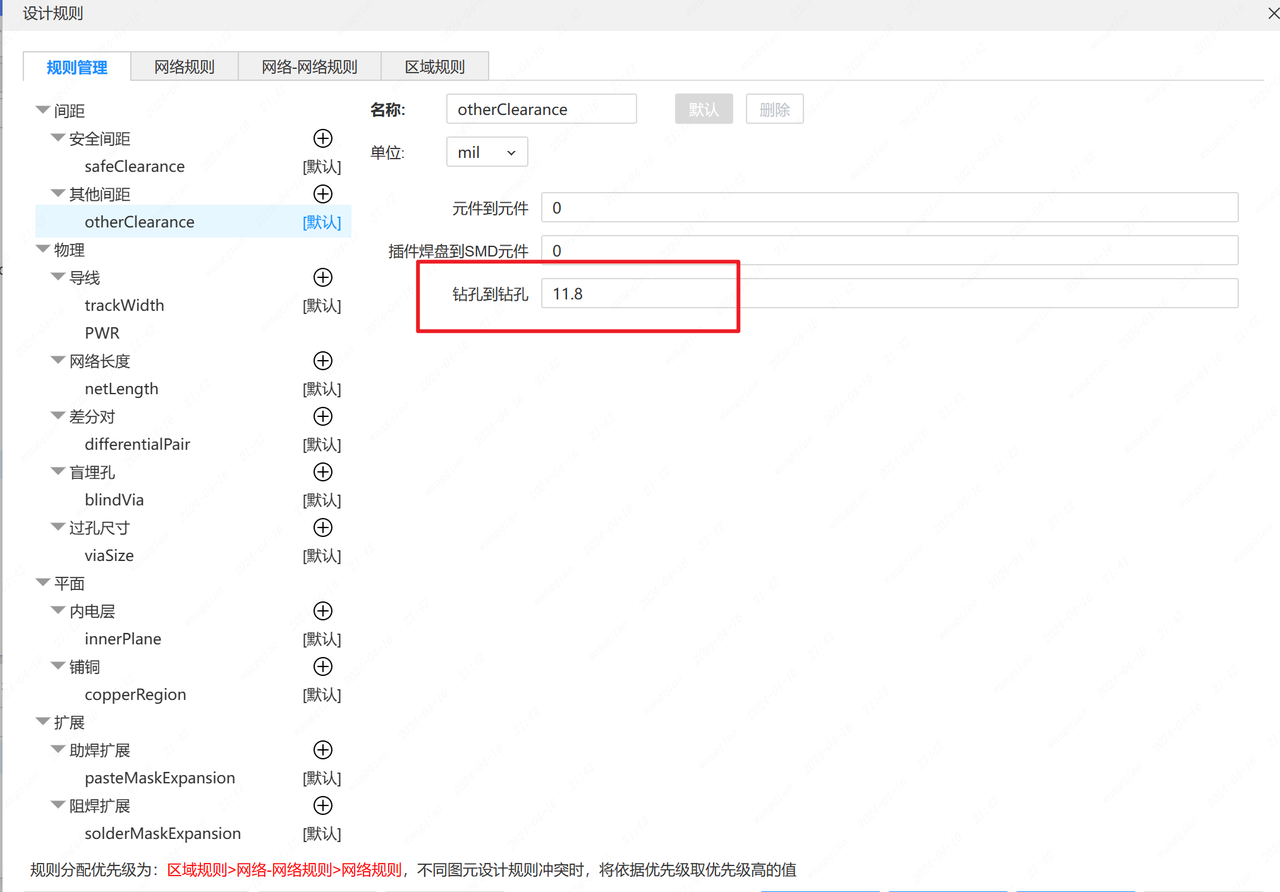Click [默认] tag beside trackWidth

pos(322,306)
